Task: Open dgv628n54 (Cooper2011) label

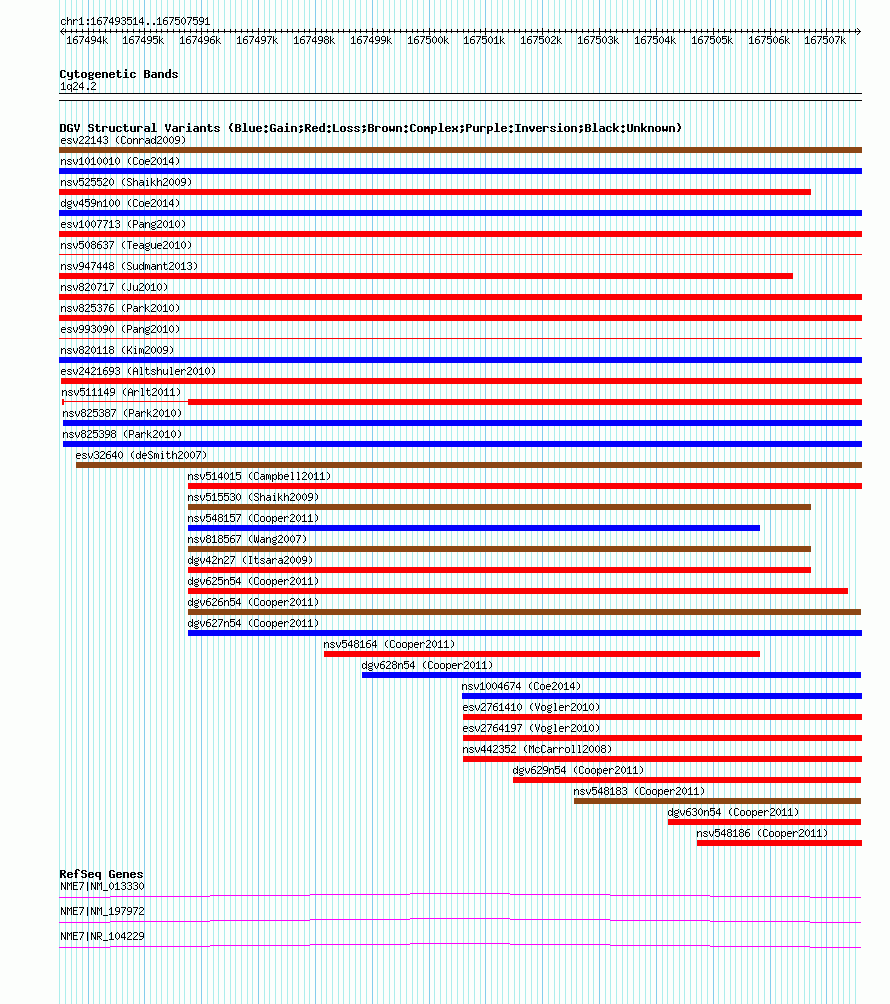Action: pos(427,665)
